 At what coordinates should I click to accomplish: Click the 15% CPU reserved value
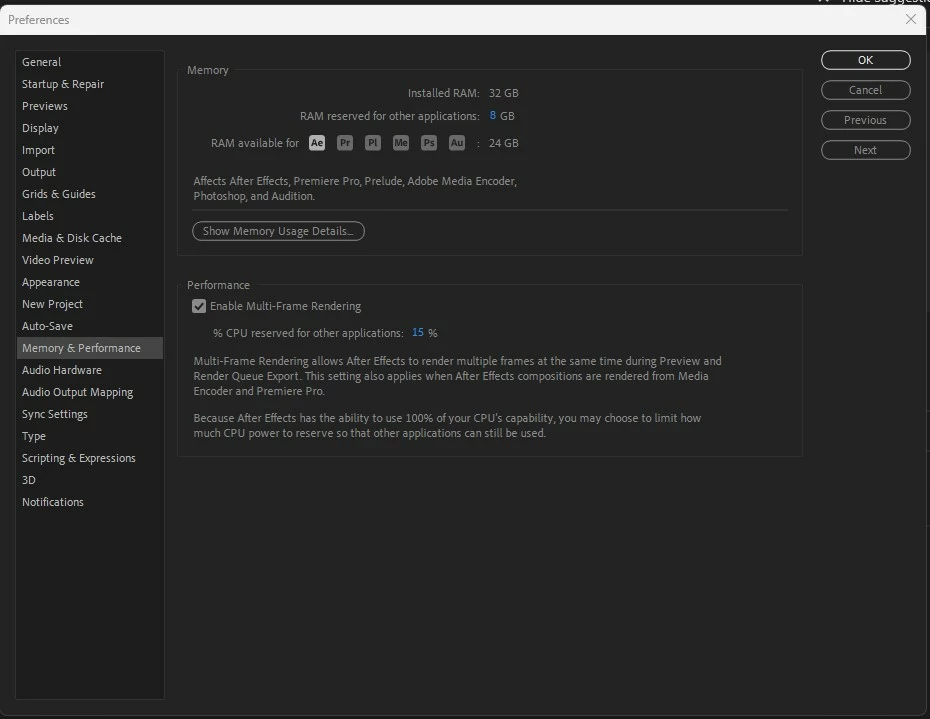418,333
